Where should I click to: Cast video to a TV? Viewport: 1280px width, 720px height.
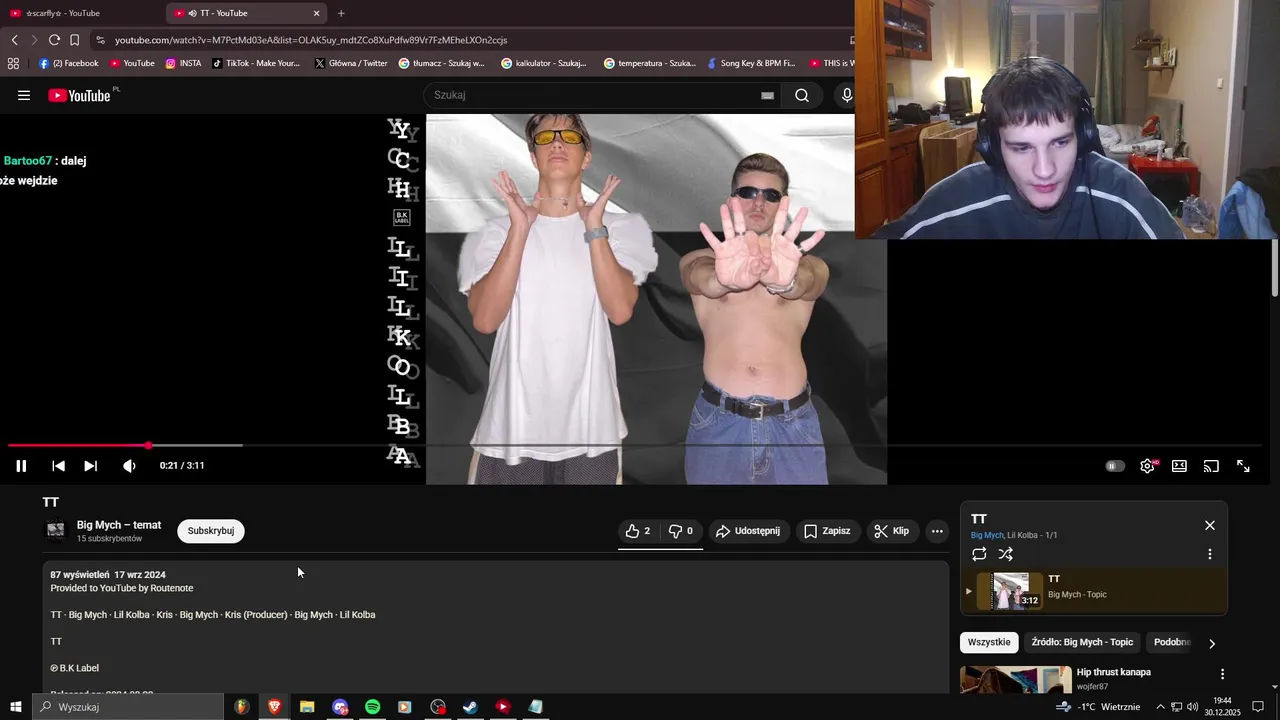[1211, 466]
